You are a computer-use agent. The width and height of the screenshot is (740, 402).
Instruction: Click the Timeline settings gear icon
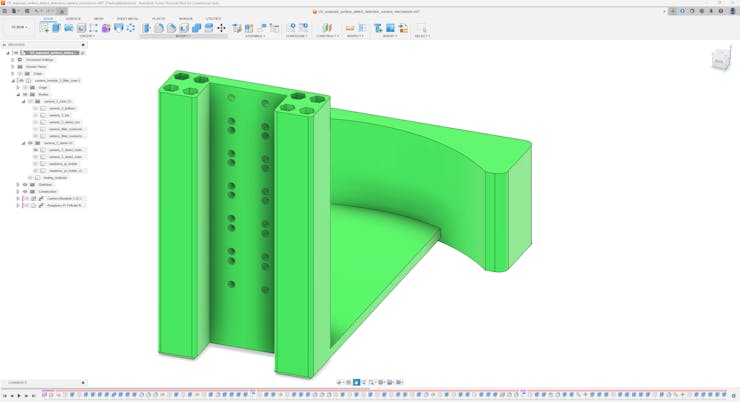733,396
